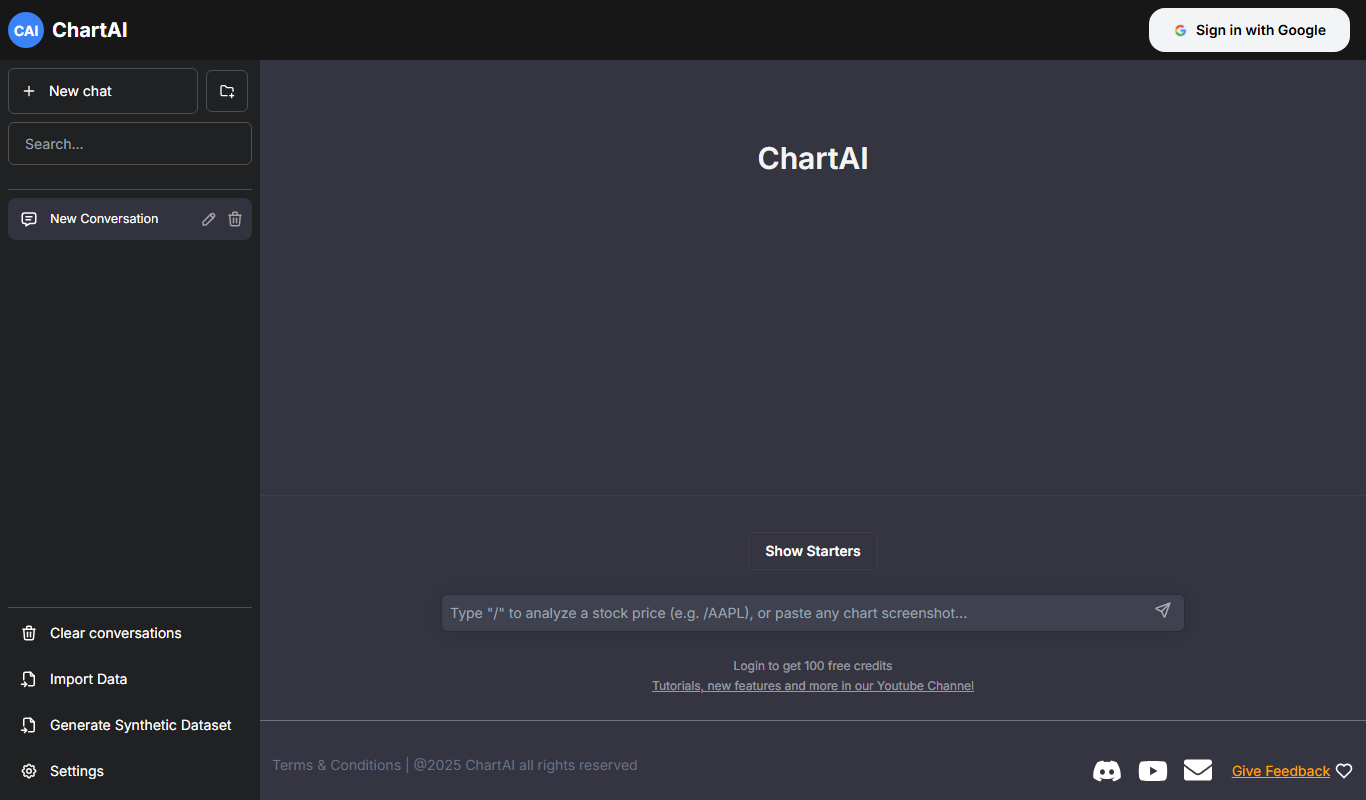Click the ChartAI brand name in header
This screenshot has height=800, width=1366.
pos(90,30)
